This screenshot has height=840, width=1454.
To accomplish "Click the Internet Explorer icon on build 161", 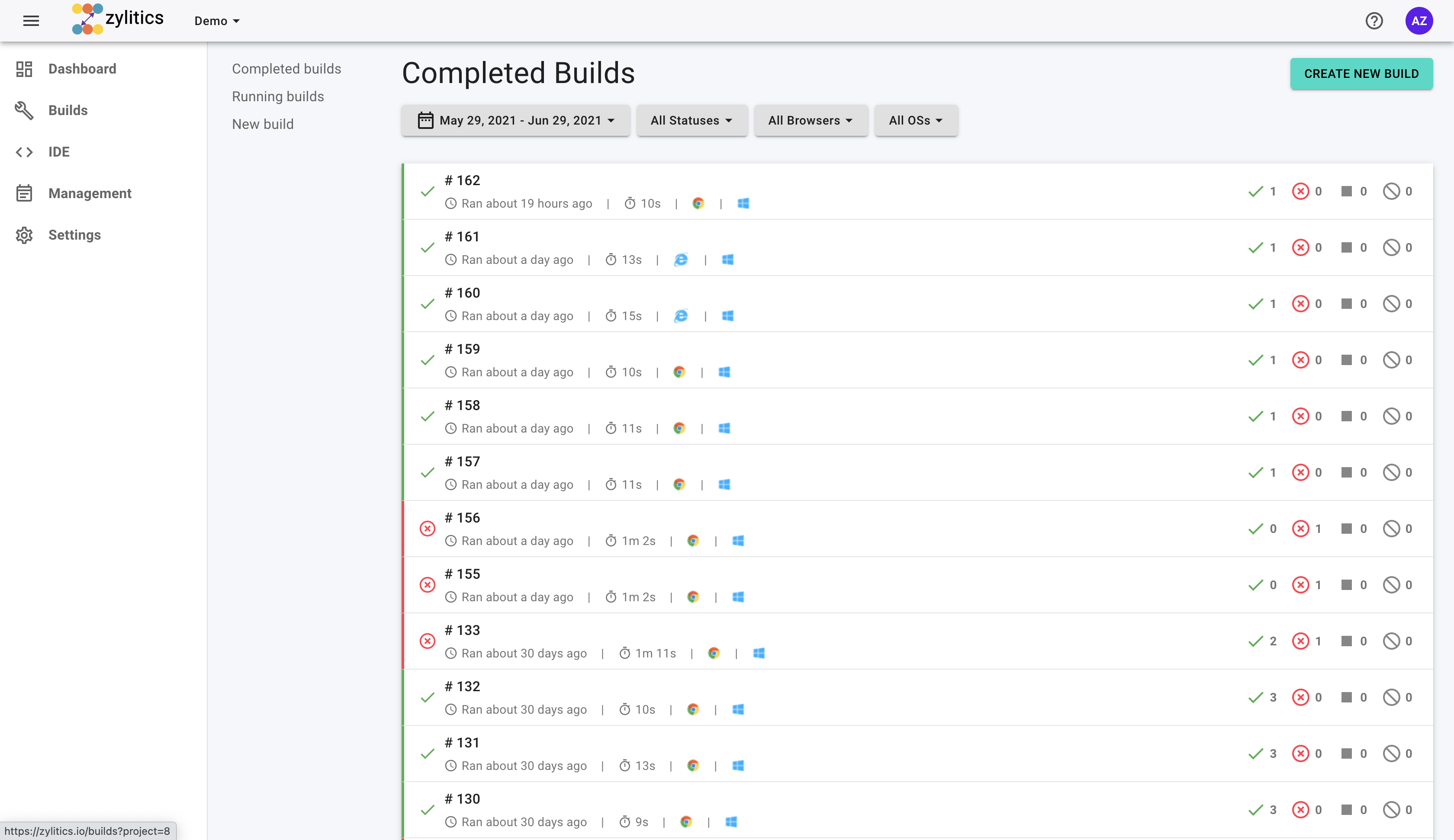I will [x=681, y=260].
